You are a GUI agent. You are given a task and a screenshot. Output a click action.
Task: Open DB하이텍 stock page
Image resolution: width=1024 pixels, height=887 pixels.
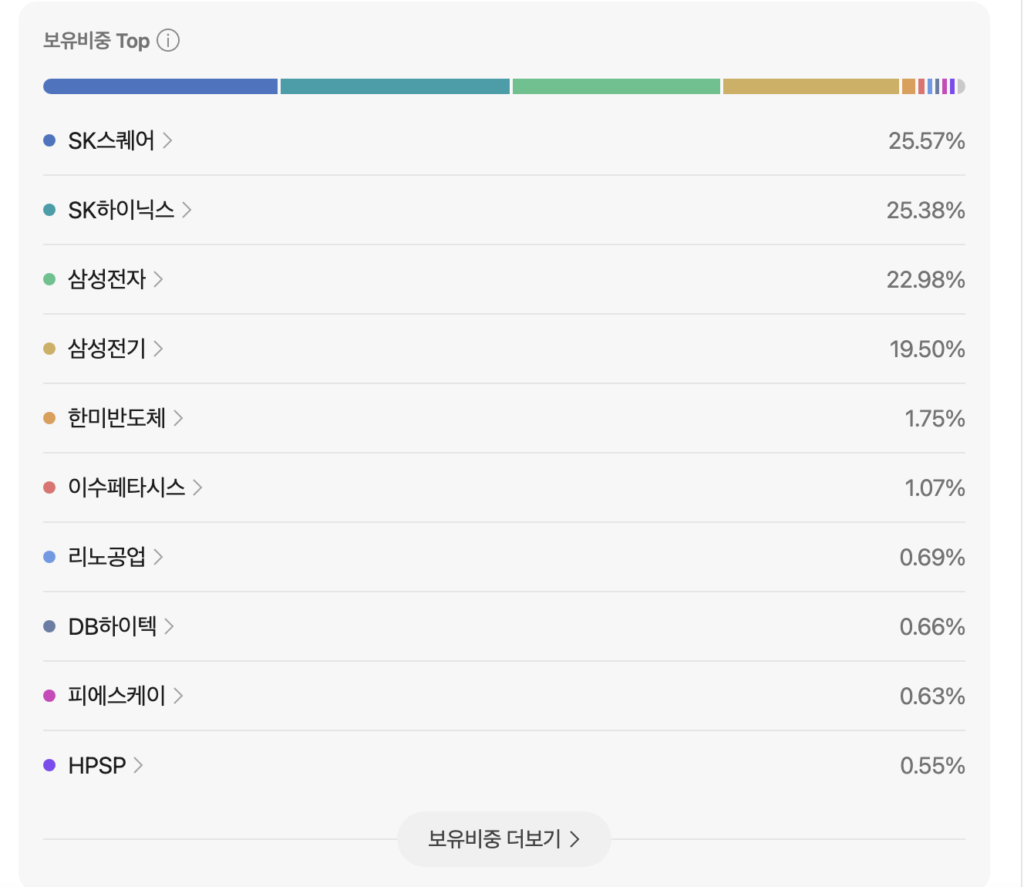[112, 626]
